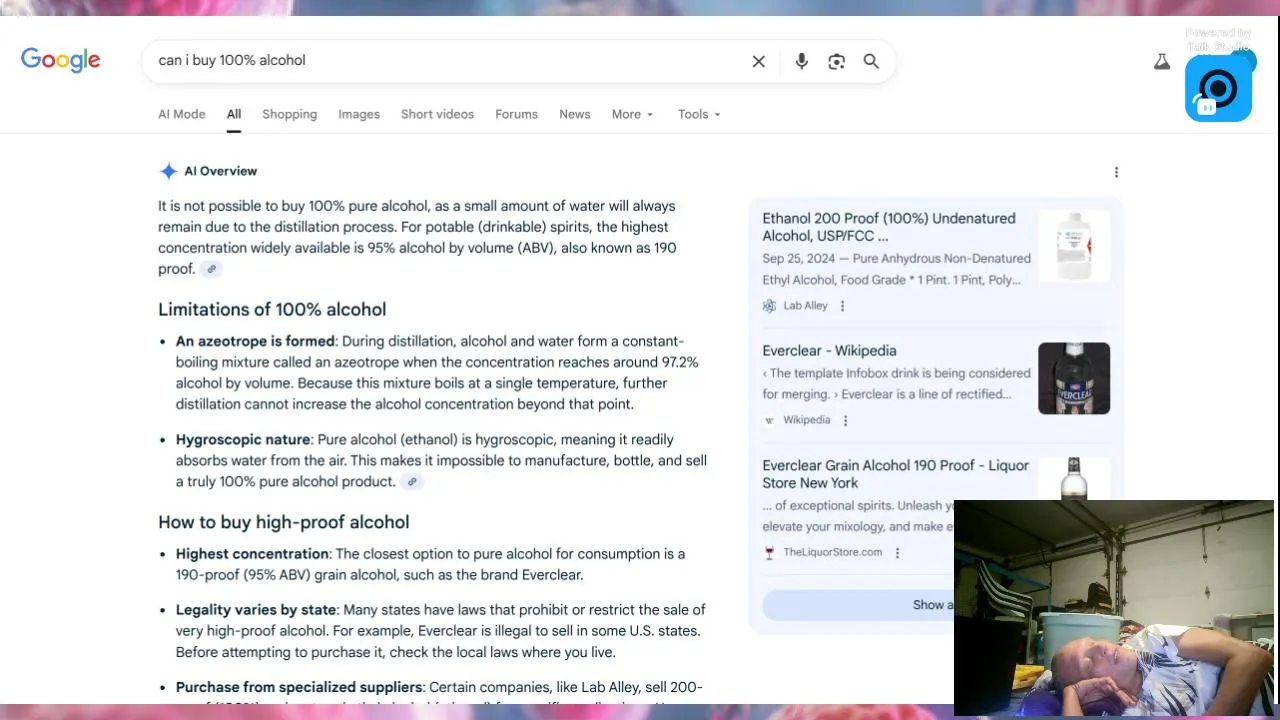Viewport: 1280px width, 720px height.
Task: Open Google Lens image search
Action: pyautogui.click(x=837, y=61)
